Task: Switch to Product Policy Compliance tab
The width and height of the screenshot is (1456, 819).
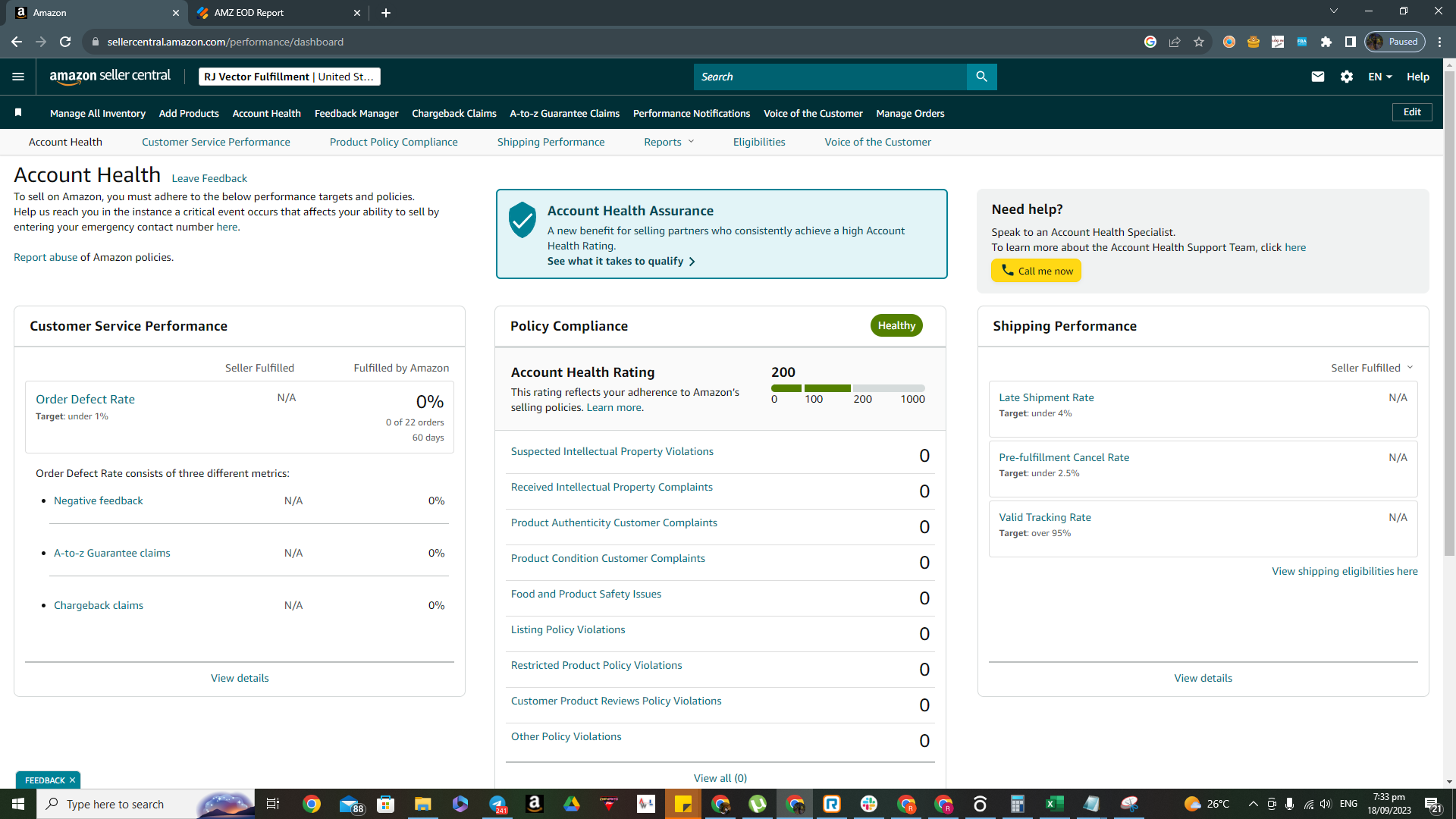Action: (x=394, y=142)
